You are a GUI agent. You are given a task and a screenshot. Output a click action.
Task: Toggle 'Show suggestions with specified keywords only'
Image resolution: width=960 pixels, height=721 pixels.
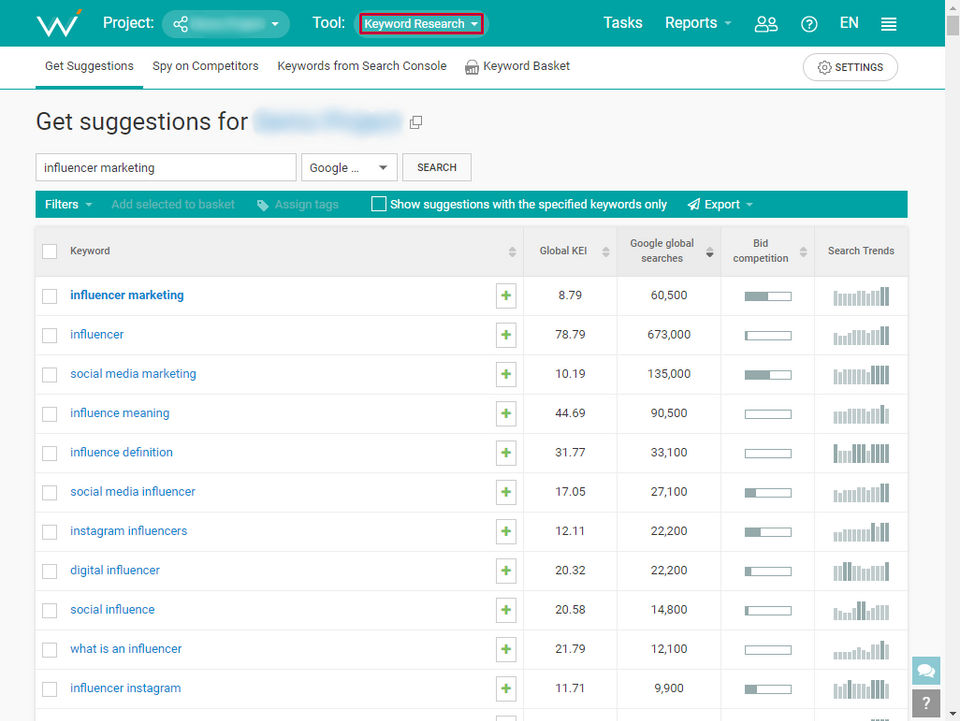coord(379,204)
